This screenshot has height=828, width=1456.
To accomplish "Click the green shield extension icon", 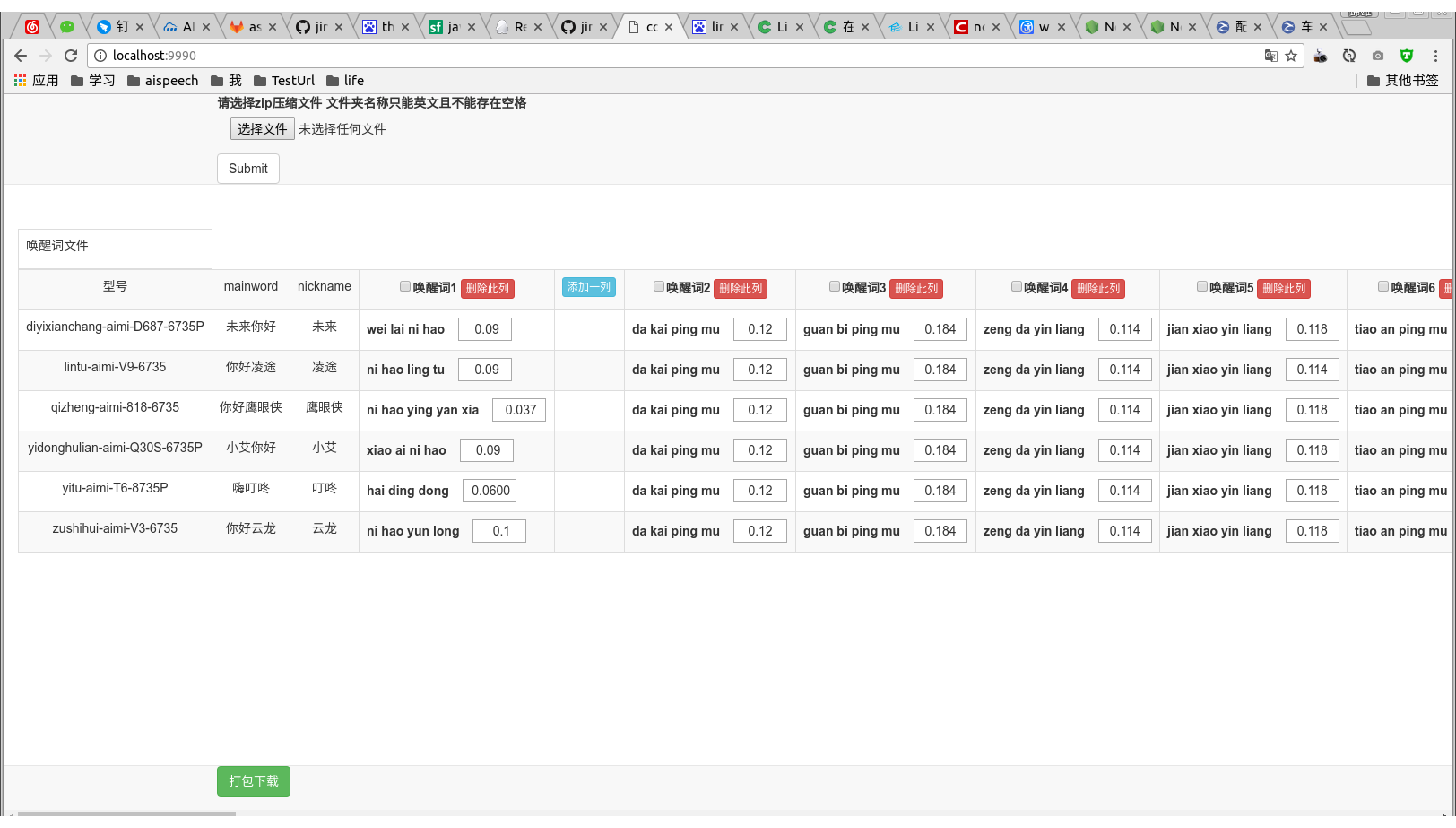I will pyautogui.click(x=1407, y=56).
